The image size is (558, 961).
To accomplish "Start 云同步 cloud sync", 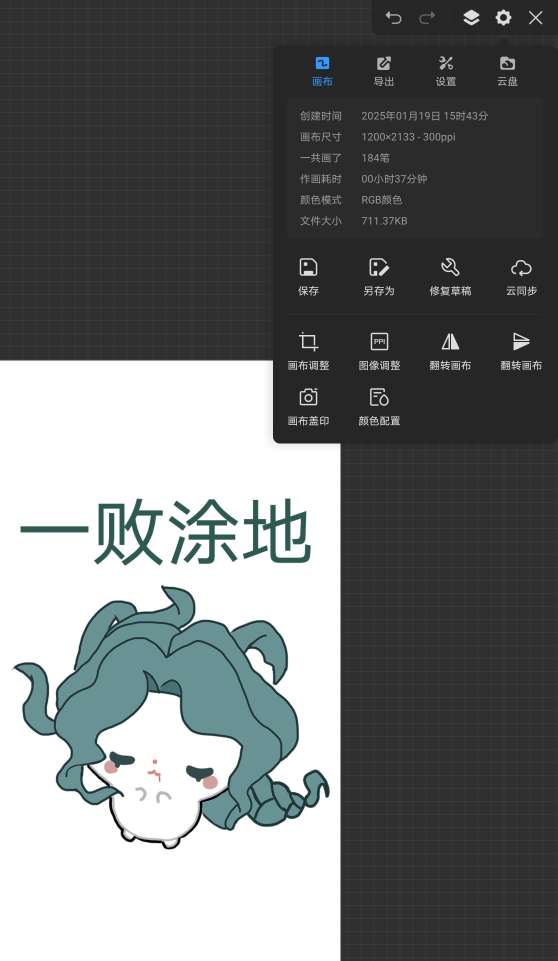I will point(521,277).
